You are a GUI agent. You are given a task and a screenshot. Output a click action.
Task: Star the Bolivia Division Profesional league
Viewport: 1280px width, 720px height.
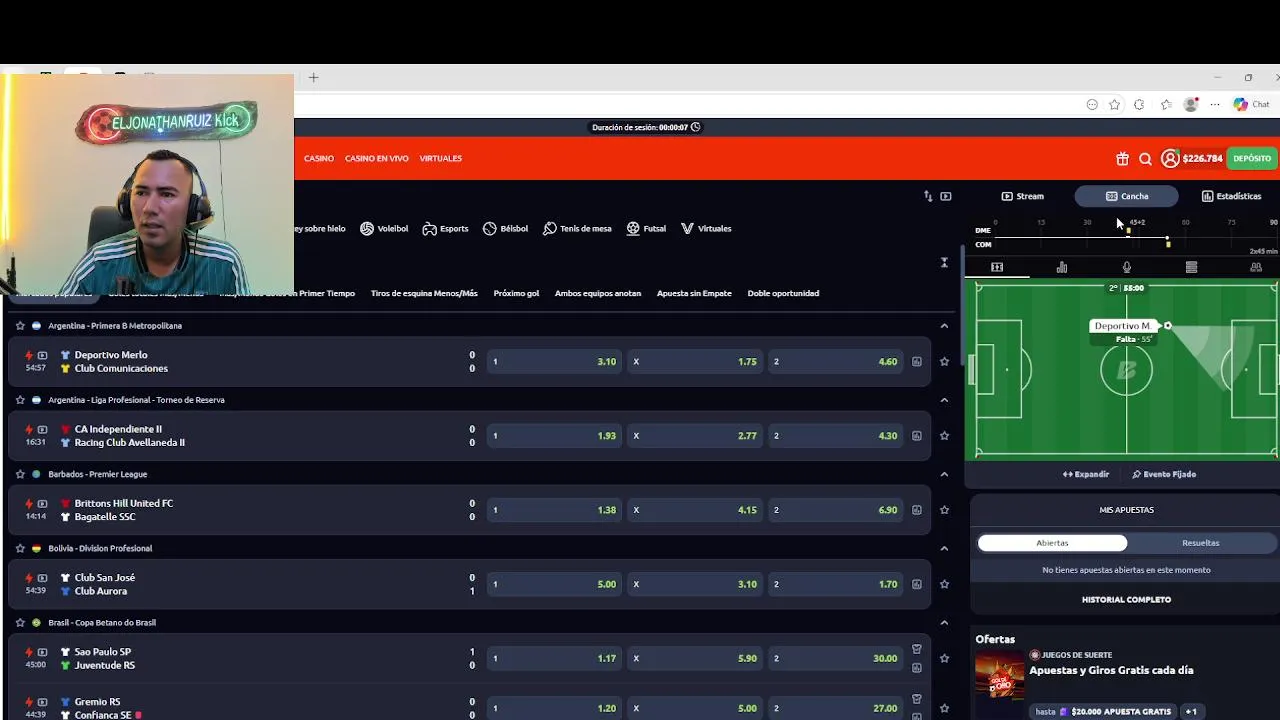(20, 548)
